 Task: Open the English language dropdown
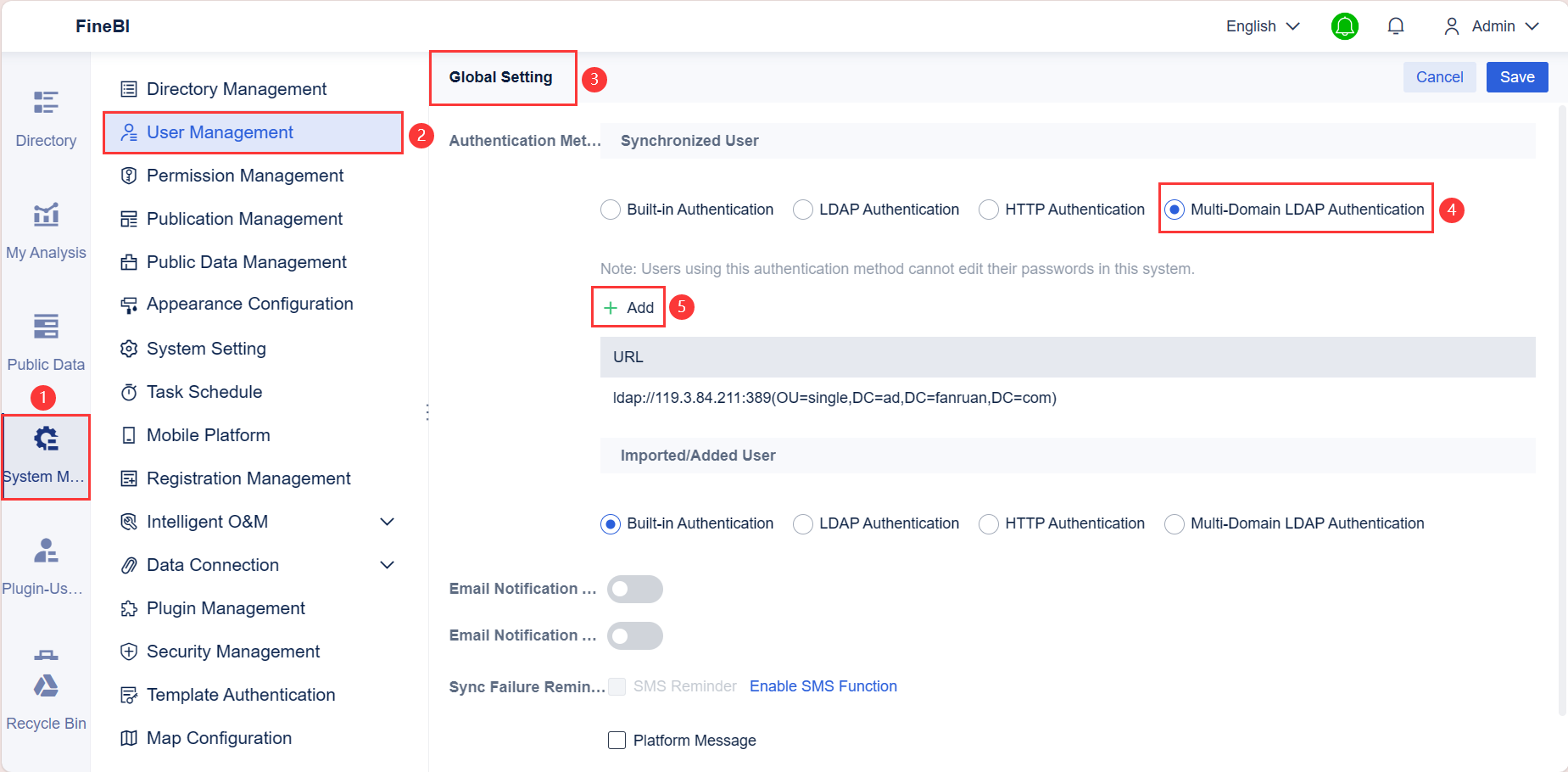click(x=1262, y=26)
